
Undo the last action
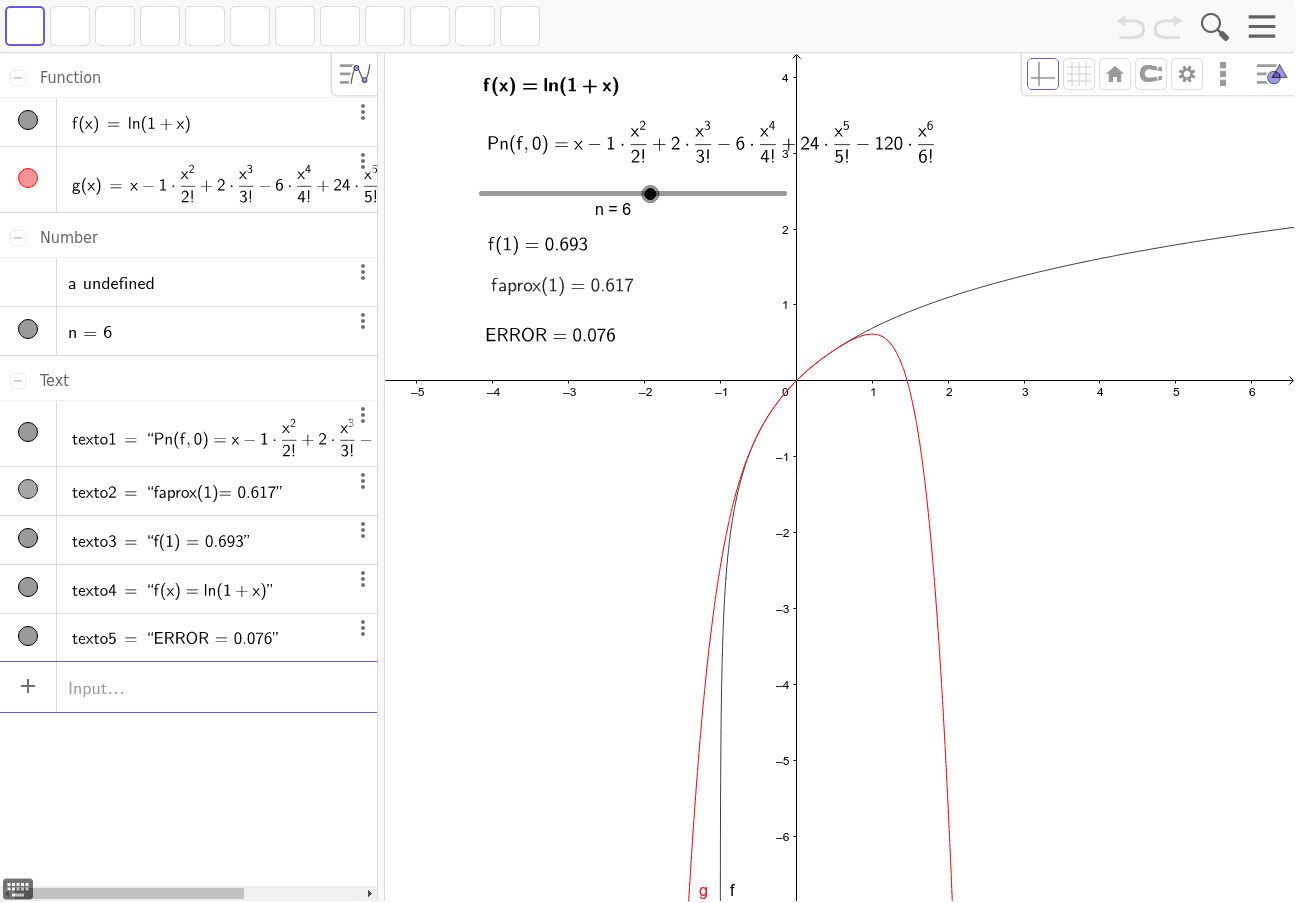point(1131,27)
